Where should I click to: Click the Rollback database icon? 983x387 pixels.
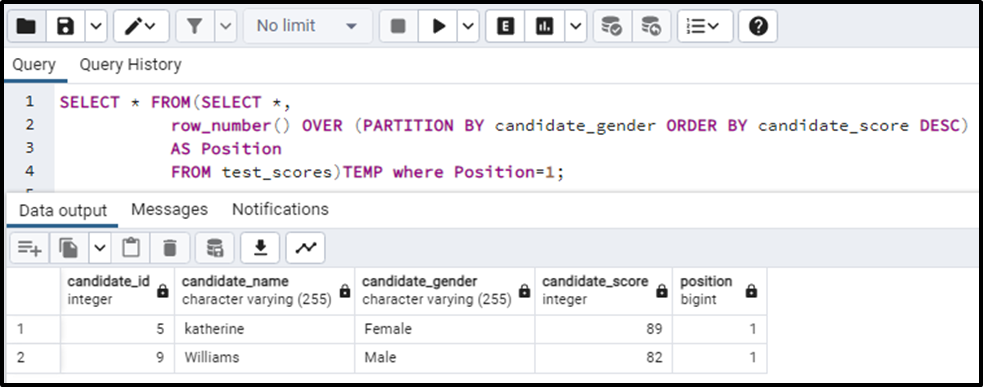[x=651, y=26]
